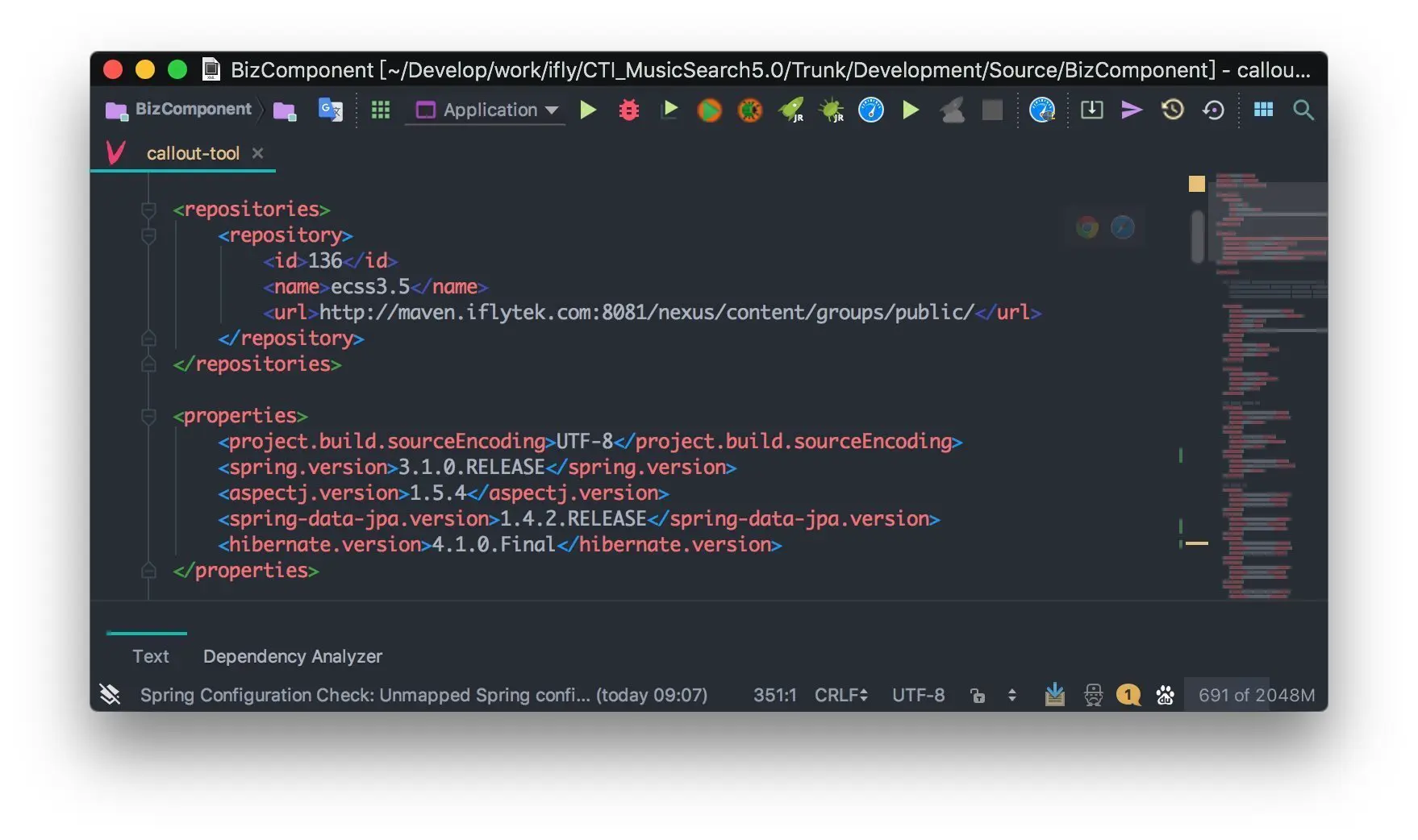This screenshot has width=1418, height=840.
Task: Click the Show History clock icon
Action: coord(1172,110)
